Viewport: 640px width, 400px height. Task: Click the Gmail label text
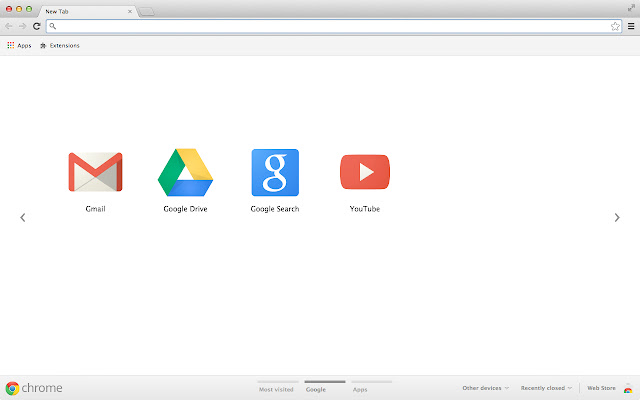point(96,209)
